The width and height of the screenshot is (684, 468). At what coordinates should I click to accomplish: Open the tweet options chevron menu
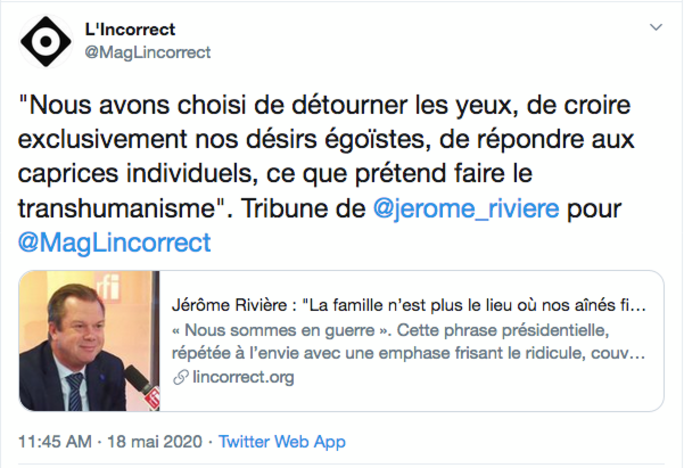(x=655, y=26)
